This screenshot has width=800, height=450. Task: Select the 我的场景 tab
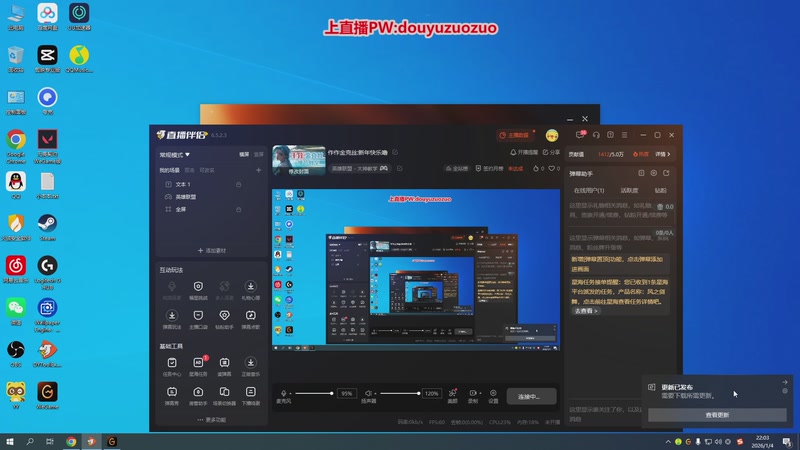[169, 170]
